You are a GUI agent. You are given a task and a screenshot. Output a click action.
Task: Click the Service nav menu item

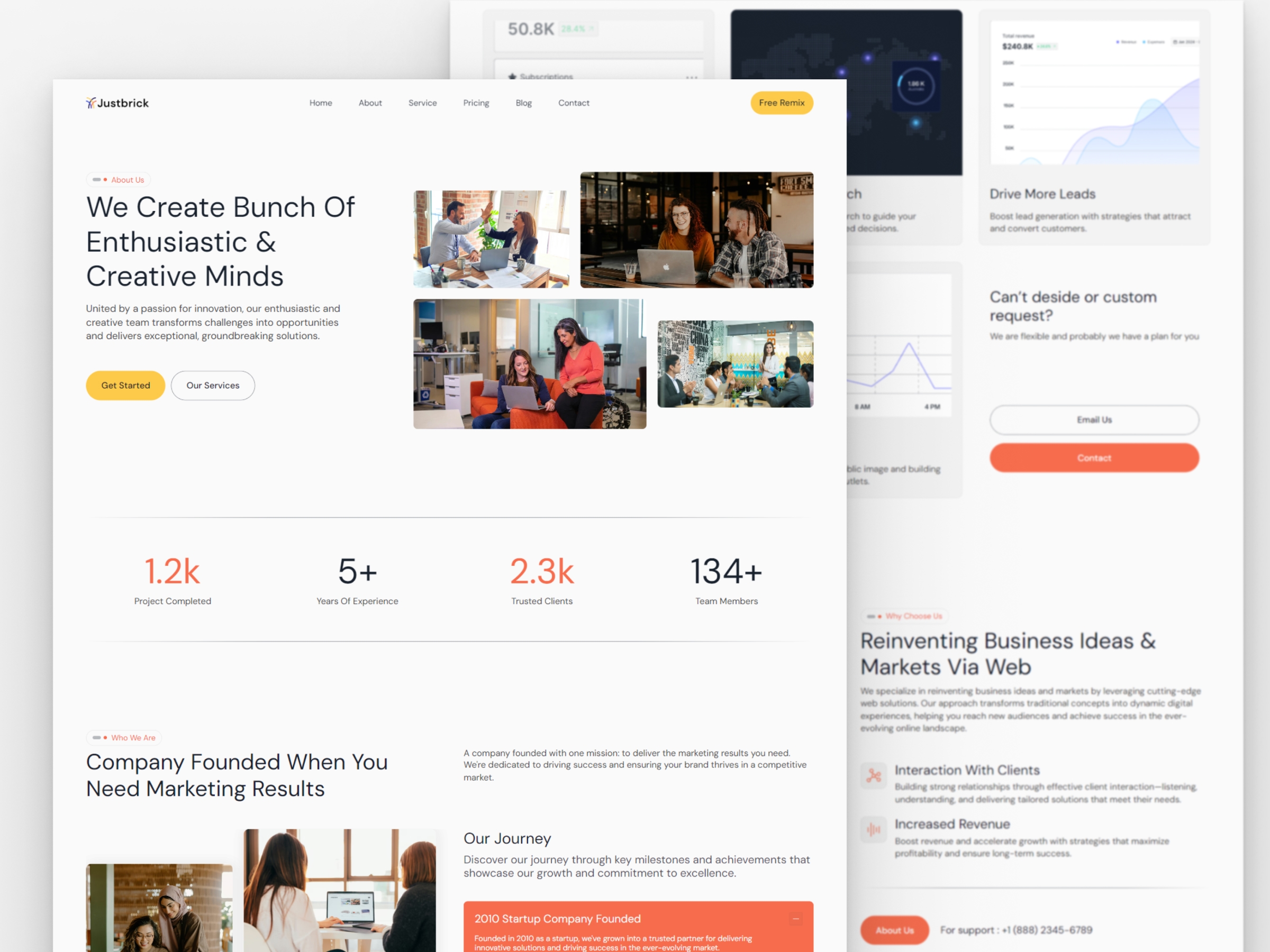421,103
